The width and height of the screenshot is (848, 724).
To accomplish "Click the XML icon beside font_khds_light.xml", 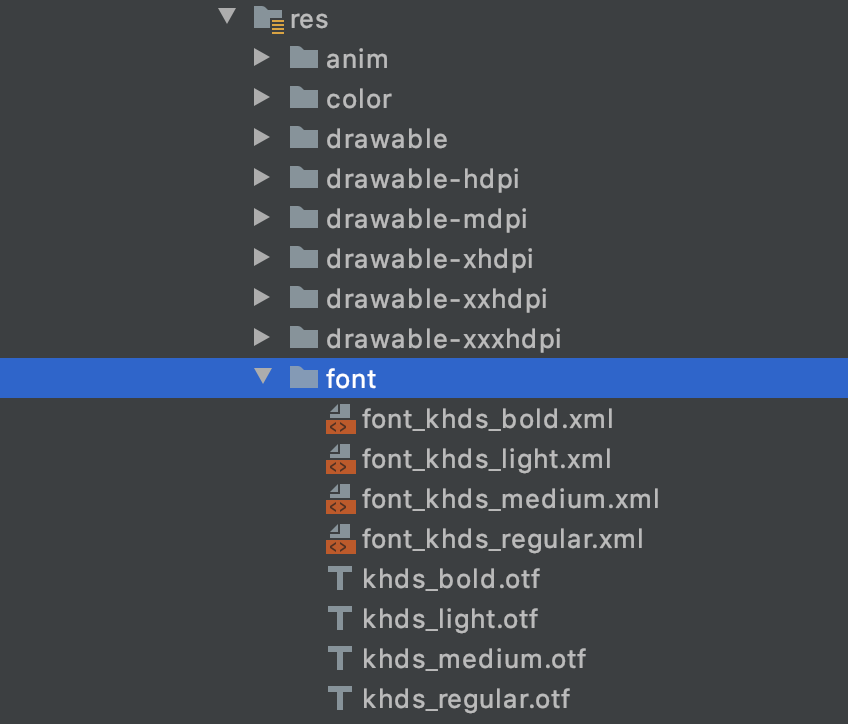I will [341, 459].
